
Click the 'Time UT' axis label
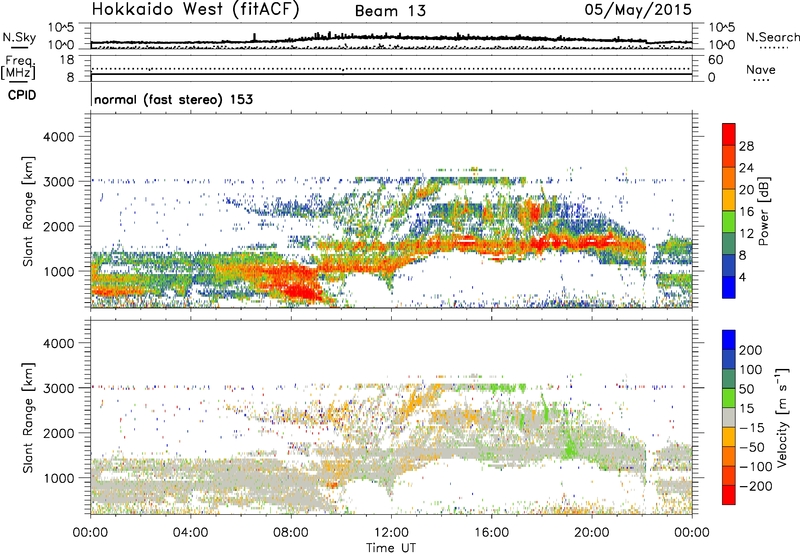click(x=391, y=547)
